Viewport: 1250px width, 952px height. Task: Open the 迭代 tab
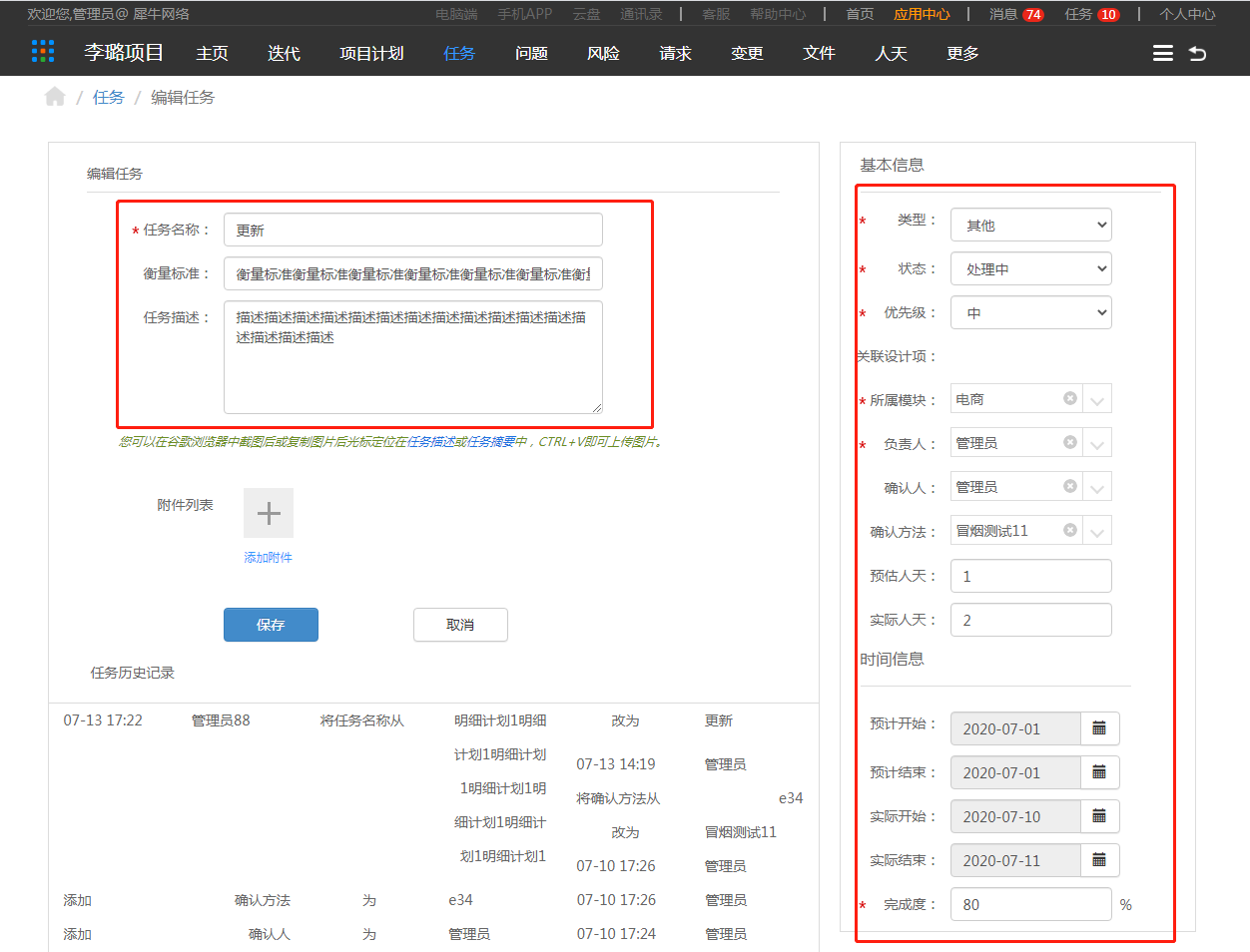[284, 53]
